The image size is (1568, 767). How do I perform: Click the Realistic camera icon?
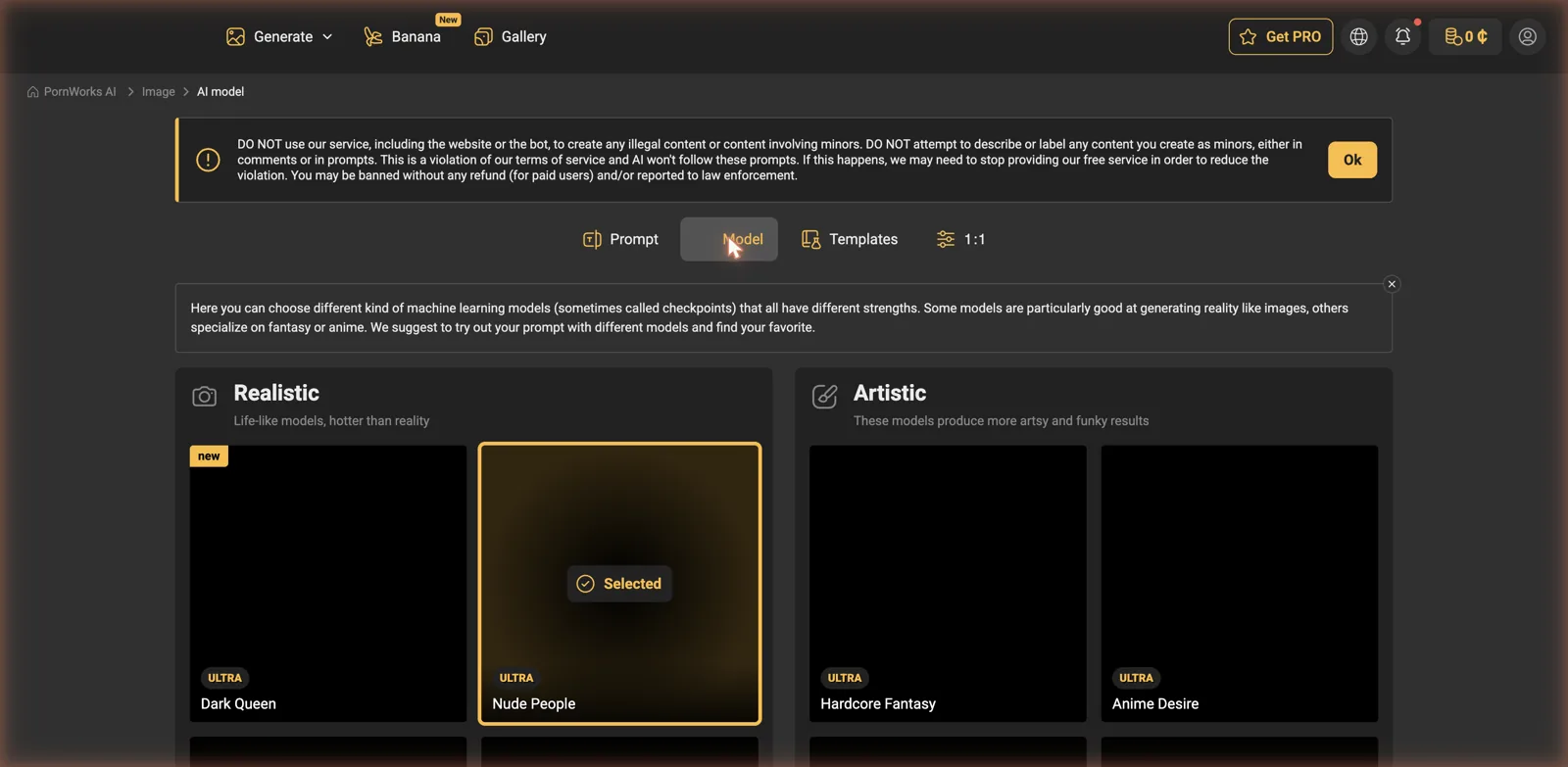(204, 397)
